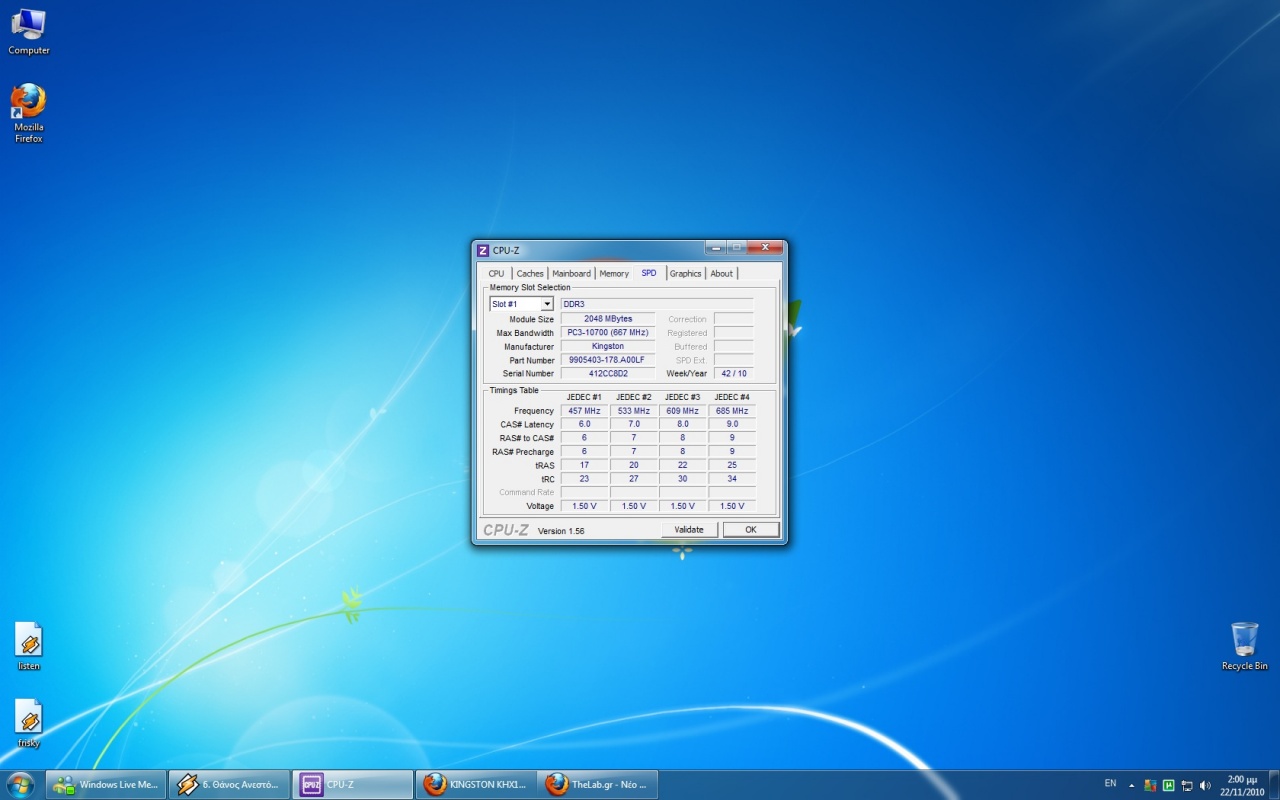The image size is (1280, 800).
Task: Select the 'listen' playlist file icon
Action: [28, 640]
